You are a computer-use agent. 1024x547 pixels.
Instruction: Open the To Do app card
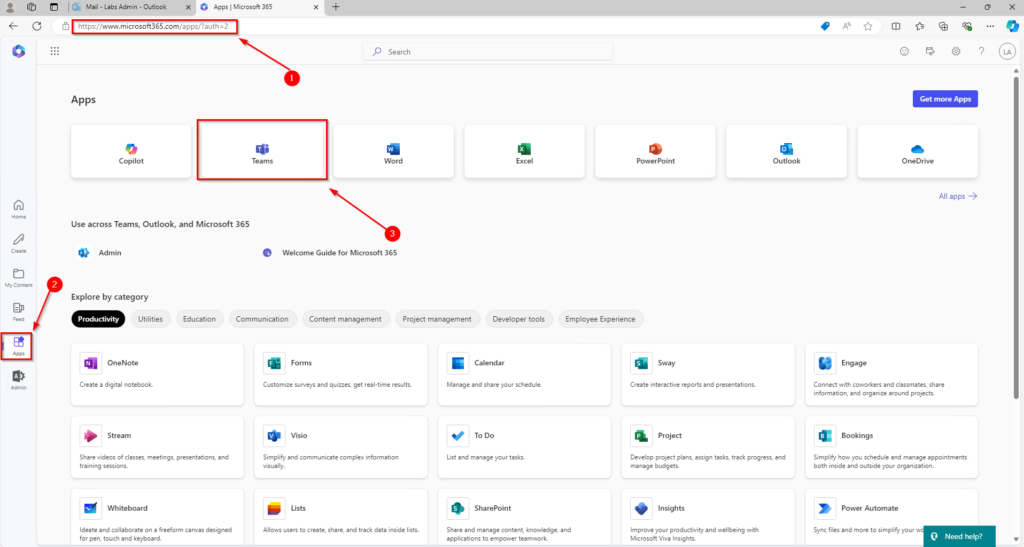[x=524, y=447]
